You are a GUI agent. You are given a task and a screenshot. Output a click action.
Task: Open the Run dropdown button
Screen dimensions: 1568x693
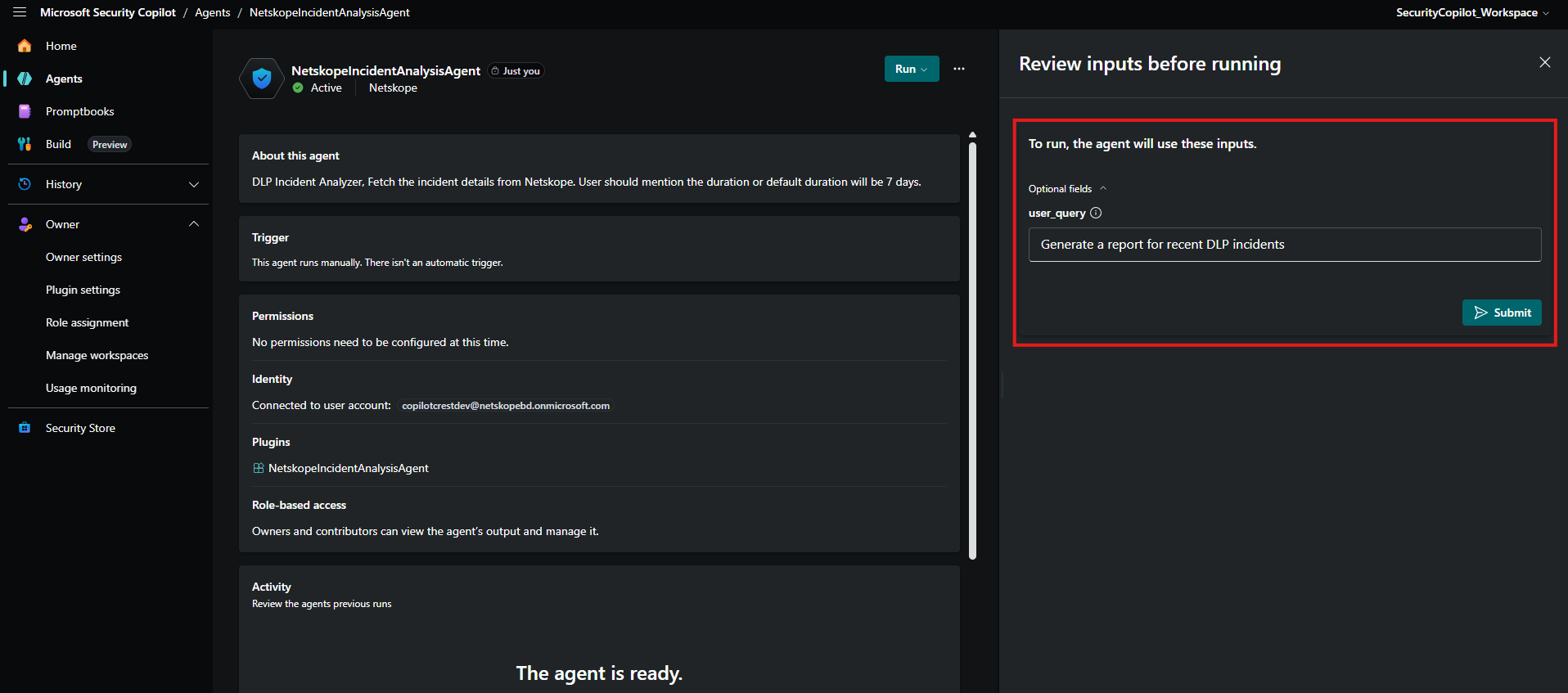[912, 69]
